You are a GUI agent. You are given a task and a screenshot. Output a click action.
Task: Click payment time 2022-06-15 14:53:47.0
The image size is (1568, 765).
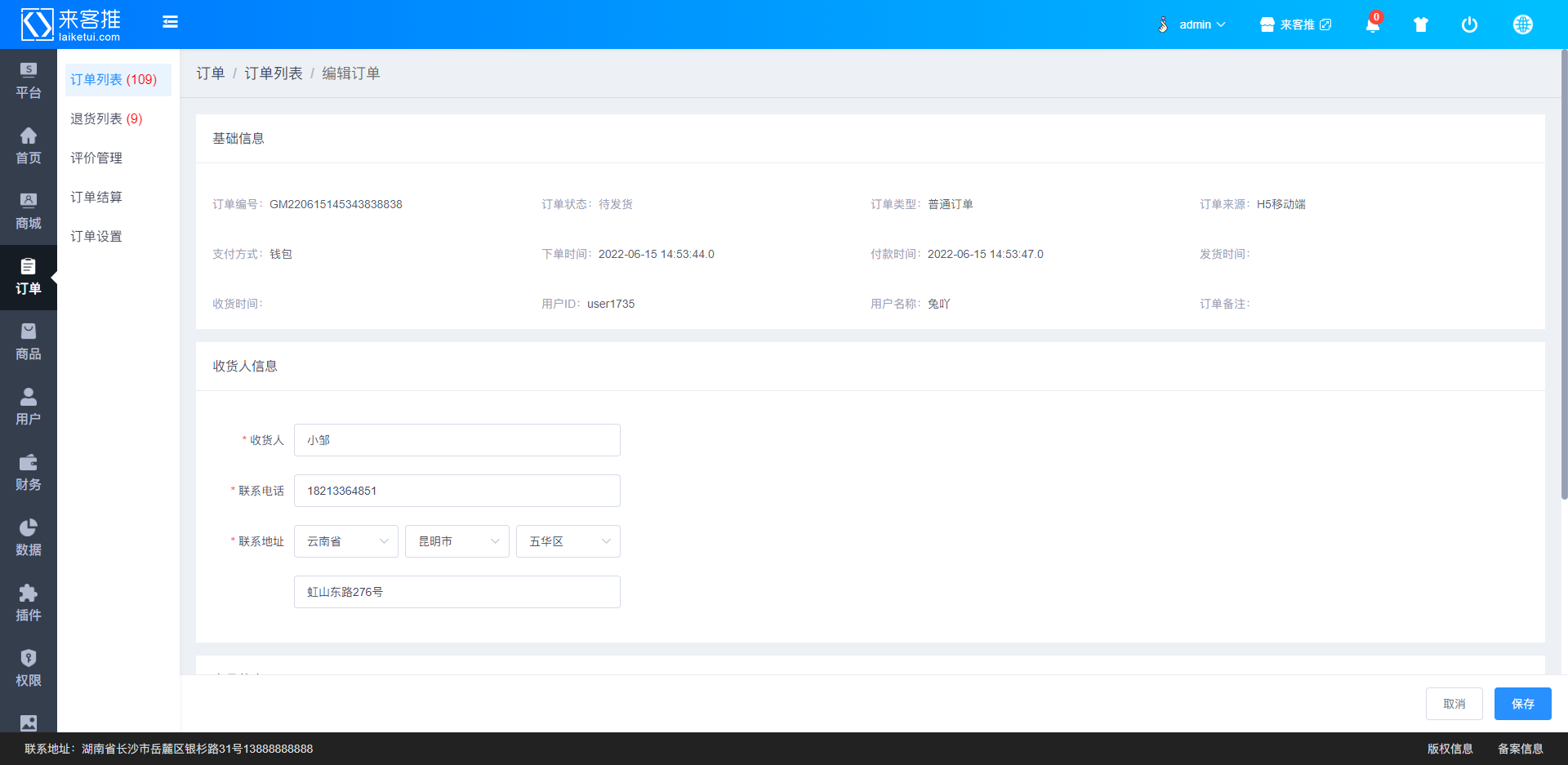pos(986,254)
